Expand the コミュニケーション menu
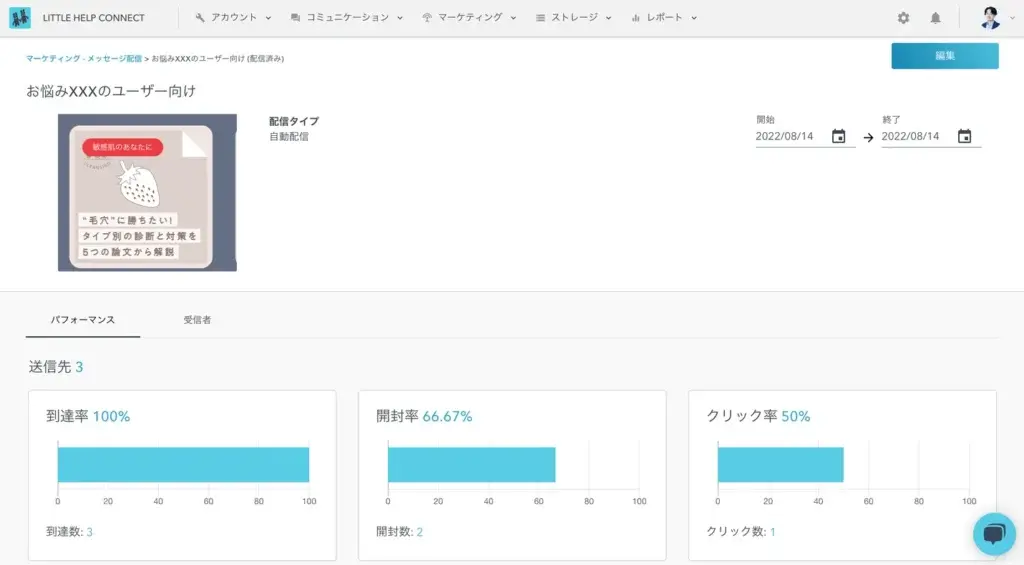The width and height of the screenshot is (1024, 565). tap(346, 18)
